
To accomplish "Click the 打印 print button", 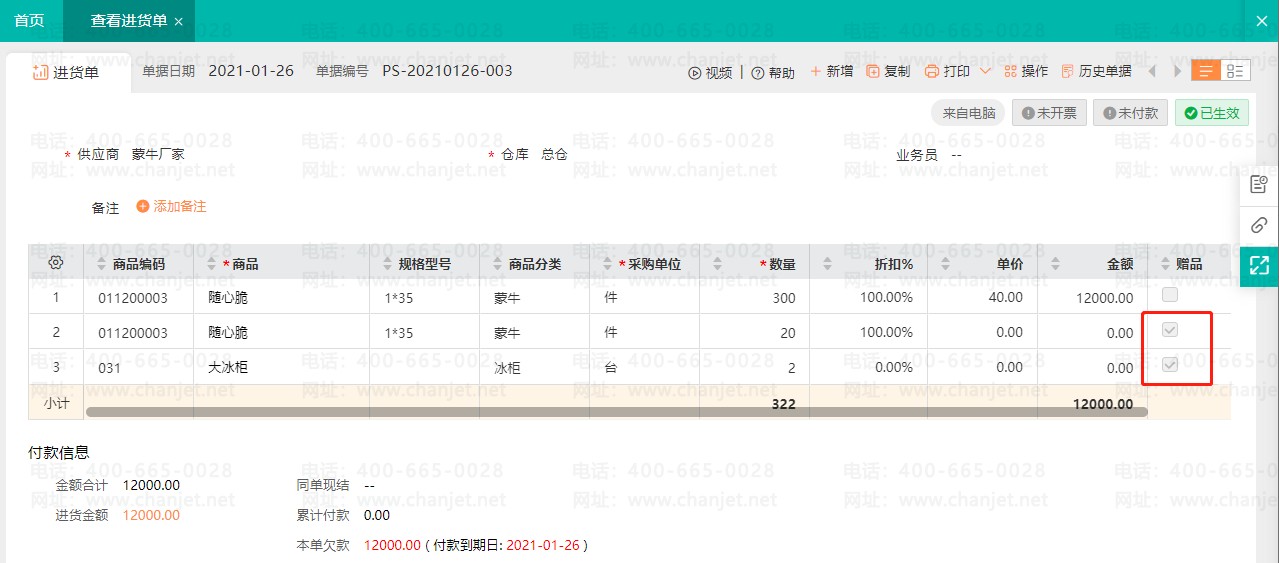I will [948, 72].
